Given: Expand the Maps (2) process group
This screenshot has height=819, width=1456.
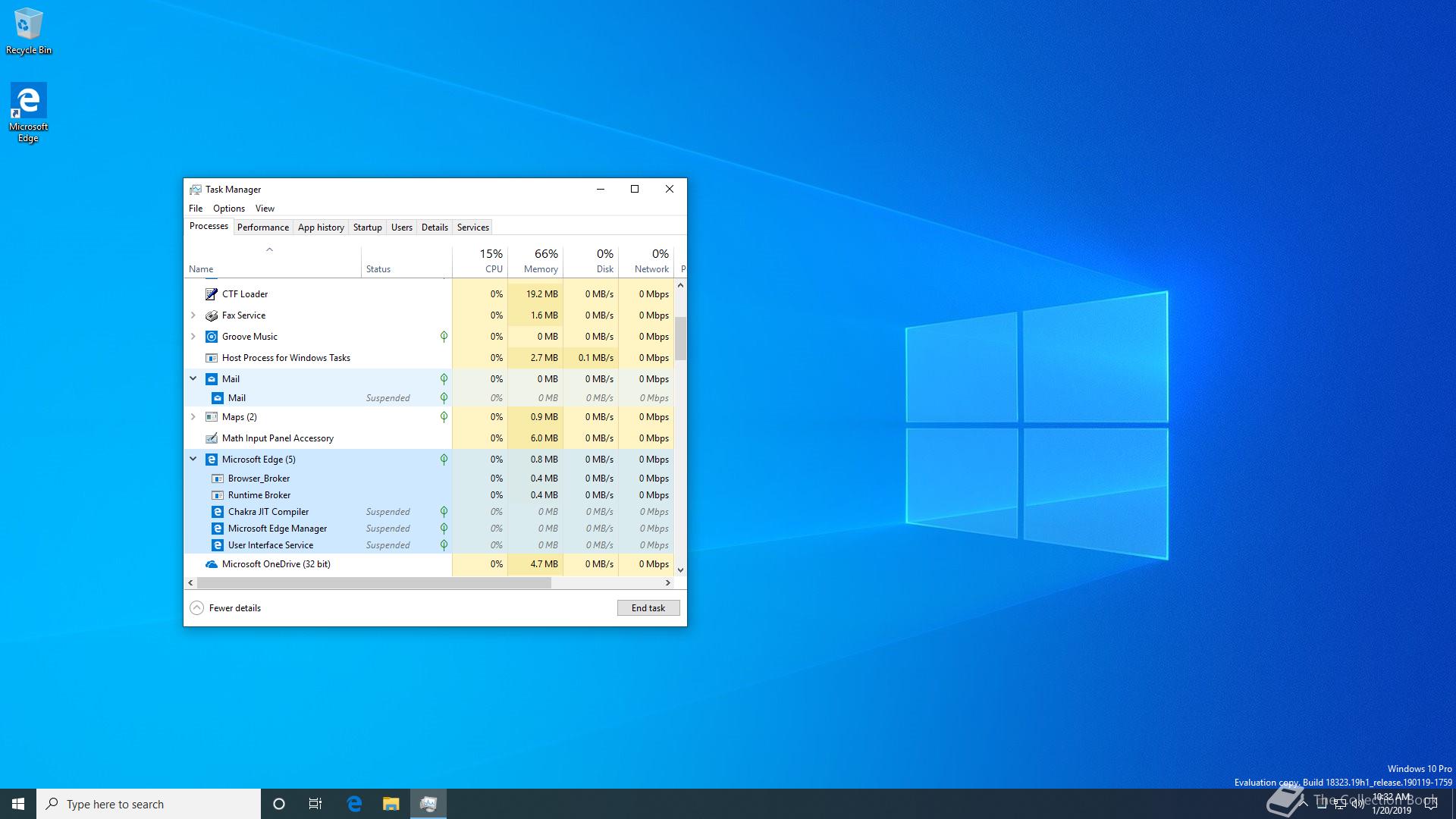Looking at the screenshot, I should (x=193, y=417).
